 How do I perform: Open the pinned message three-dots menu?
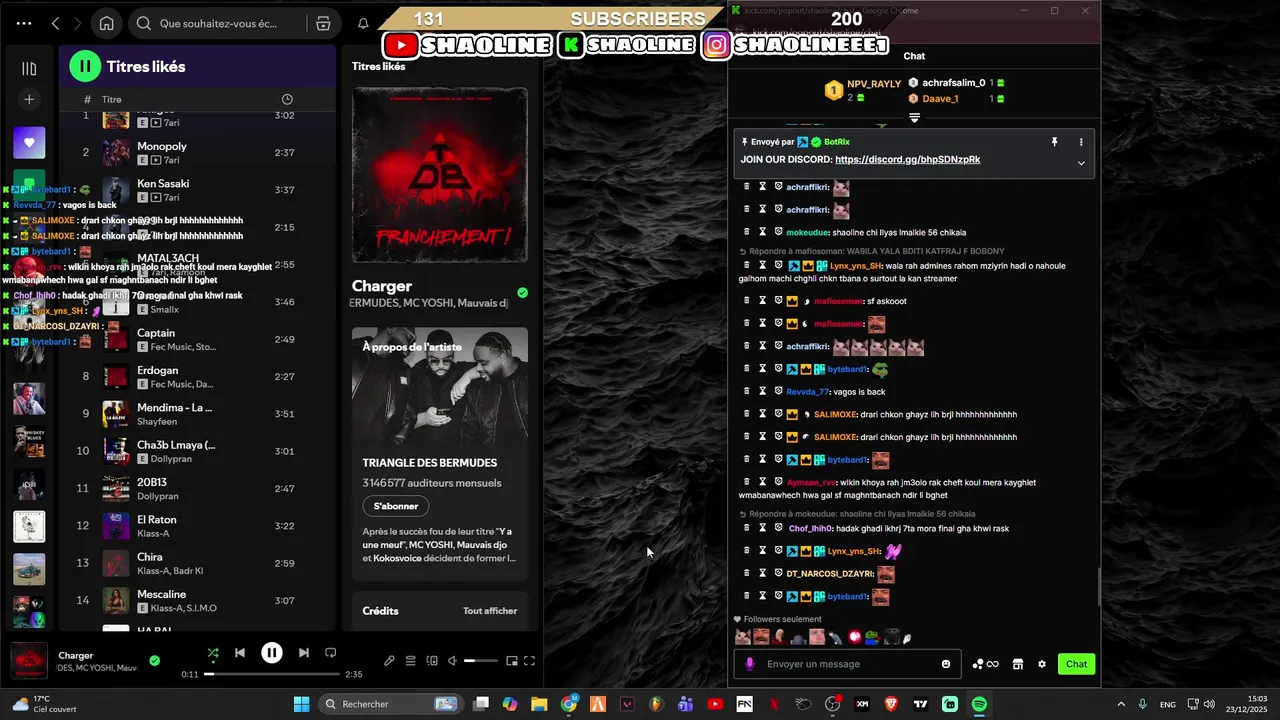(x=1081, y=143)
